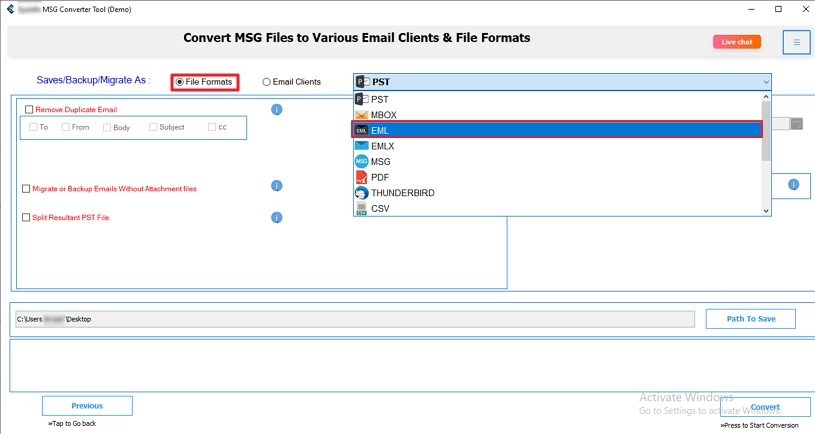815x434 pixels.
Task: Select the Email Clients radio button
Action: tap(266, 82)
